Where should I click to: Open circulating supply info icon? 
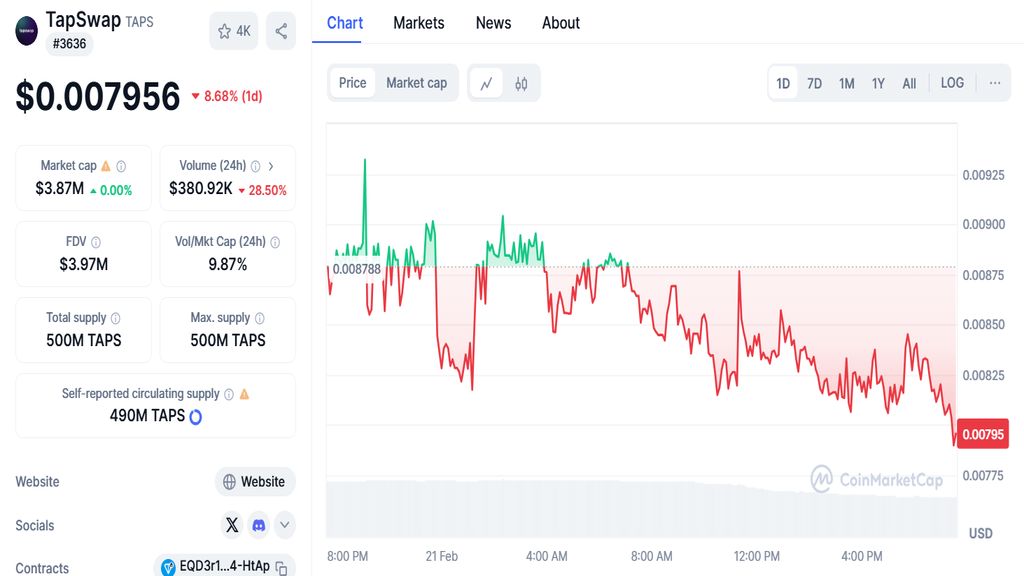[x=229, y=394]
